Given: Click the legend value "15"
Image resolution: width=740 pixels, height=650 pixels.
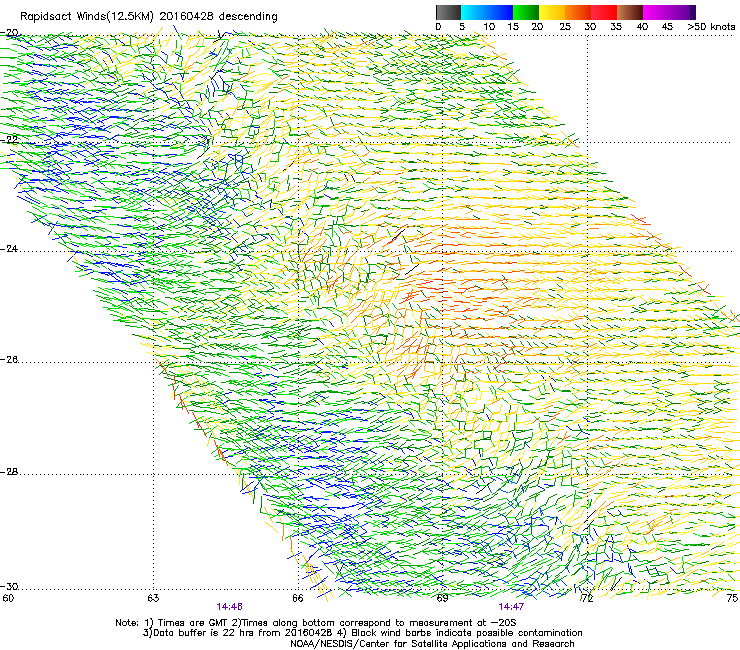Looking at the screenshot, I should [x=513, y=27].
